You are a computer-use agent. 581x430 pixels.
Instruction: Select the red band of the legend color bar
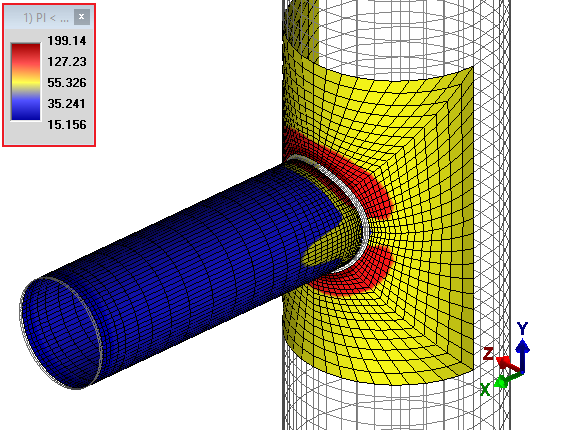pyautogui.click(x=26, y=55)
